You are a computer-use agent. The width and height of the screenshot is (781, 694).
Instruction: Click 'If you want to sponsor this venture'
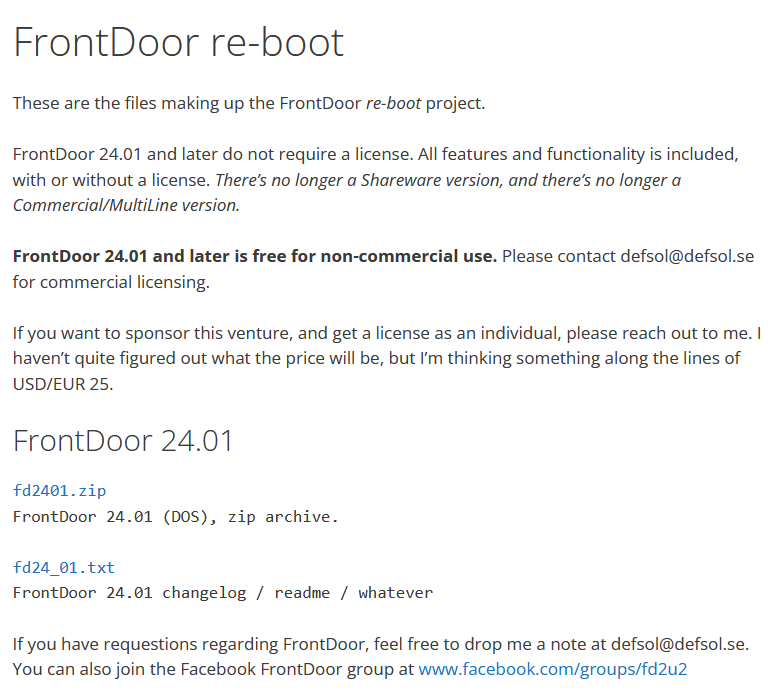[152, 333]
